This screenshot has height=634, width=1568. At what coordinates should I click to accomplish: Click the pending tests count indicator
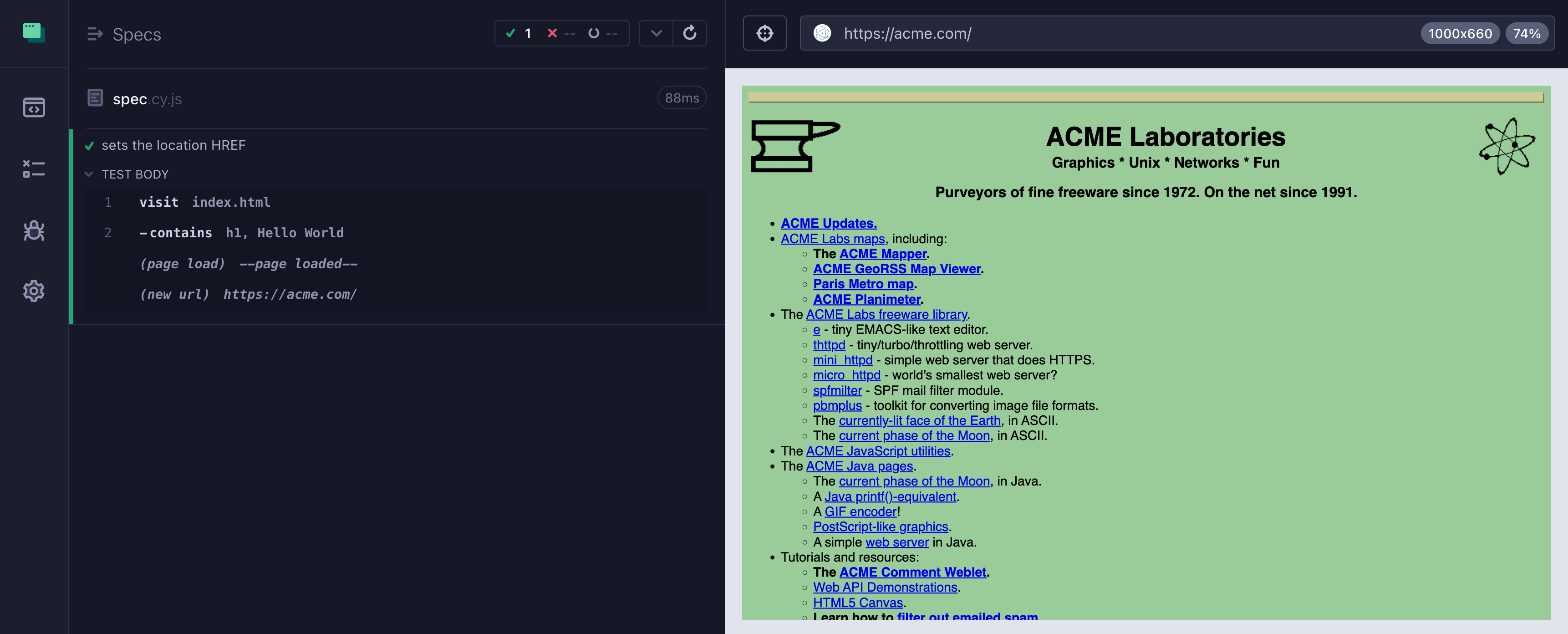[603, 33]
